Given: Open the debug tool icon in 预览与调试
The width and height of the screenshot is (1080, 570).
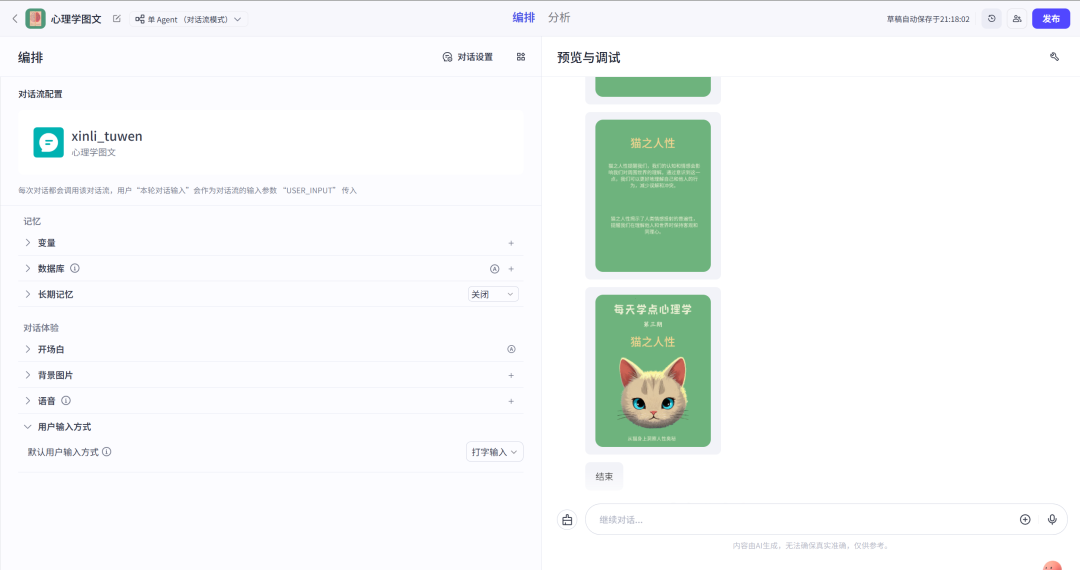Looking at the screenshot, I should (1054, 57).
